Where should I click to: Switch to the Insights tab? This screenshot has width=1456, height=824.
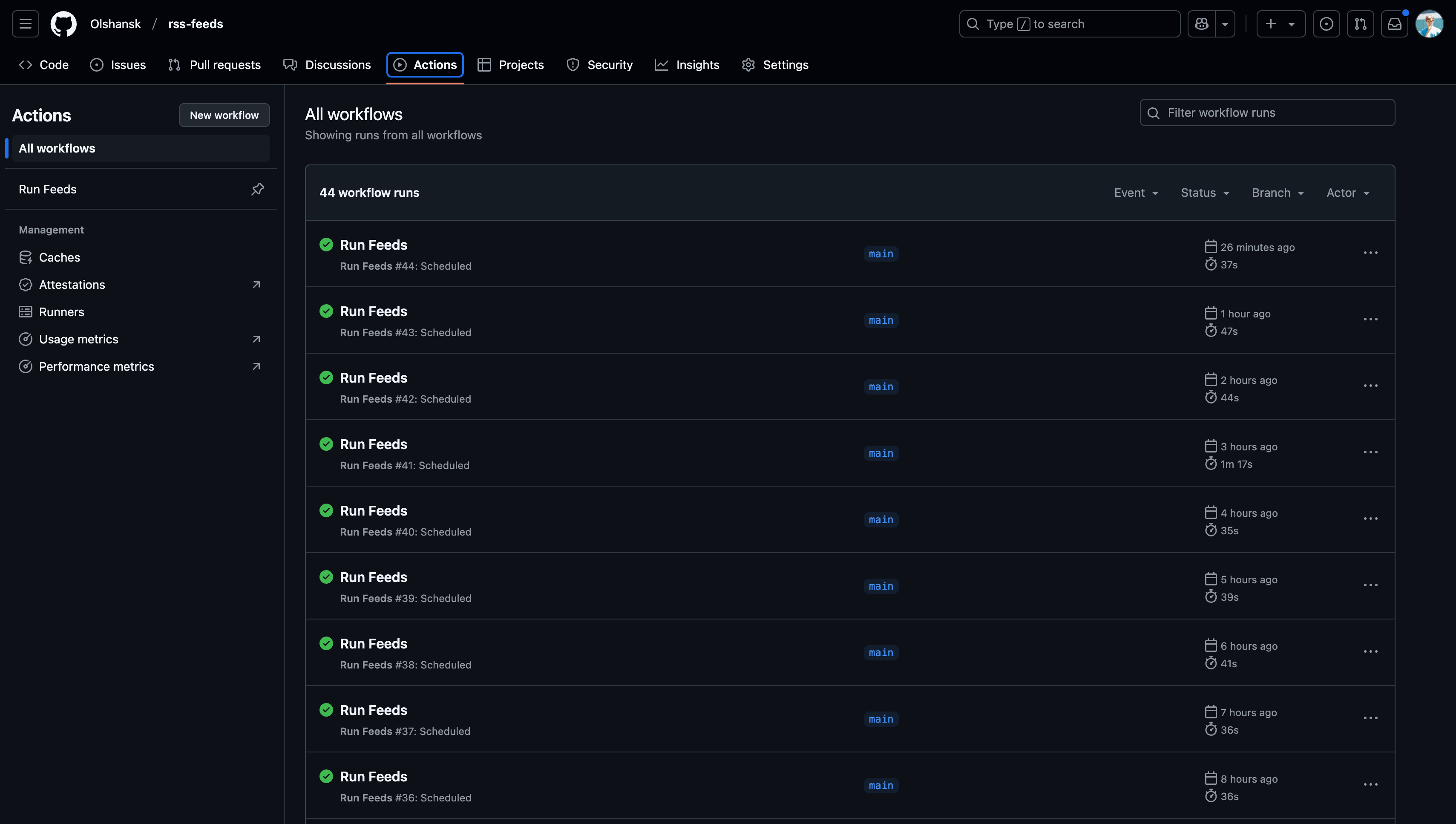tap(687, 64)
